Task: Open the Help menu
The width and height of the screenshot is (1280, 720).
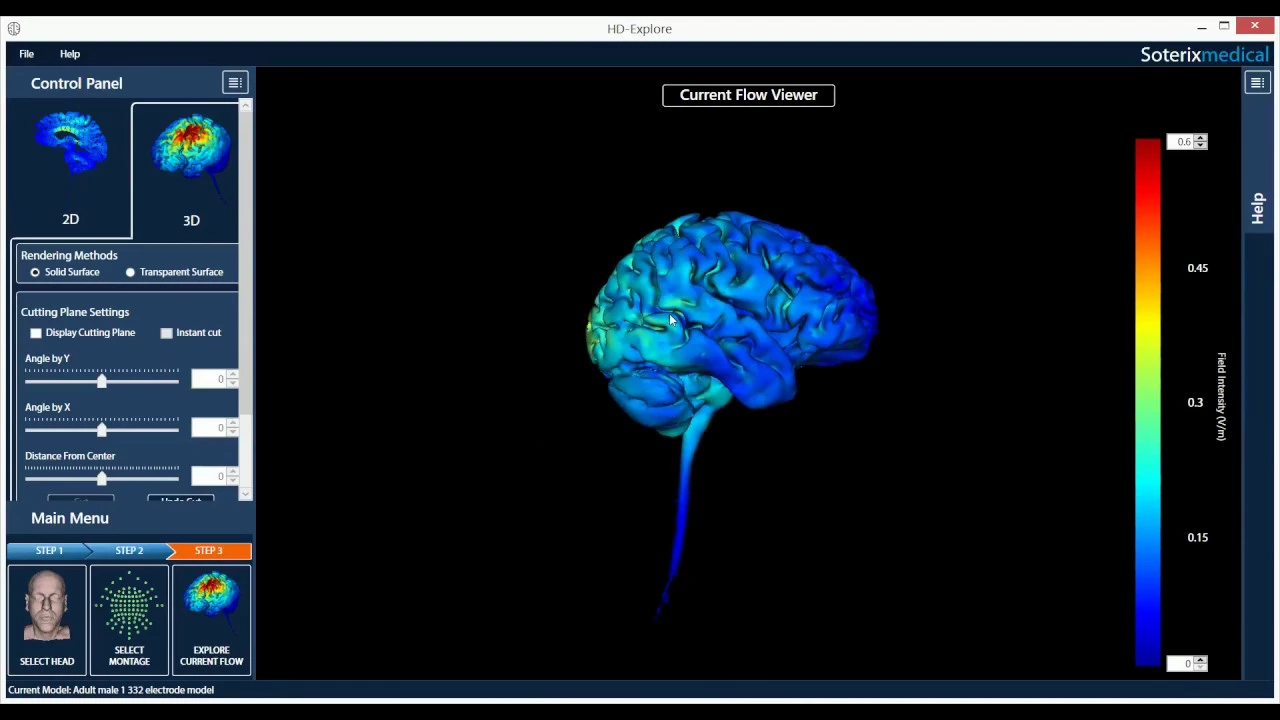Action: (70, 54)
